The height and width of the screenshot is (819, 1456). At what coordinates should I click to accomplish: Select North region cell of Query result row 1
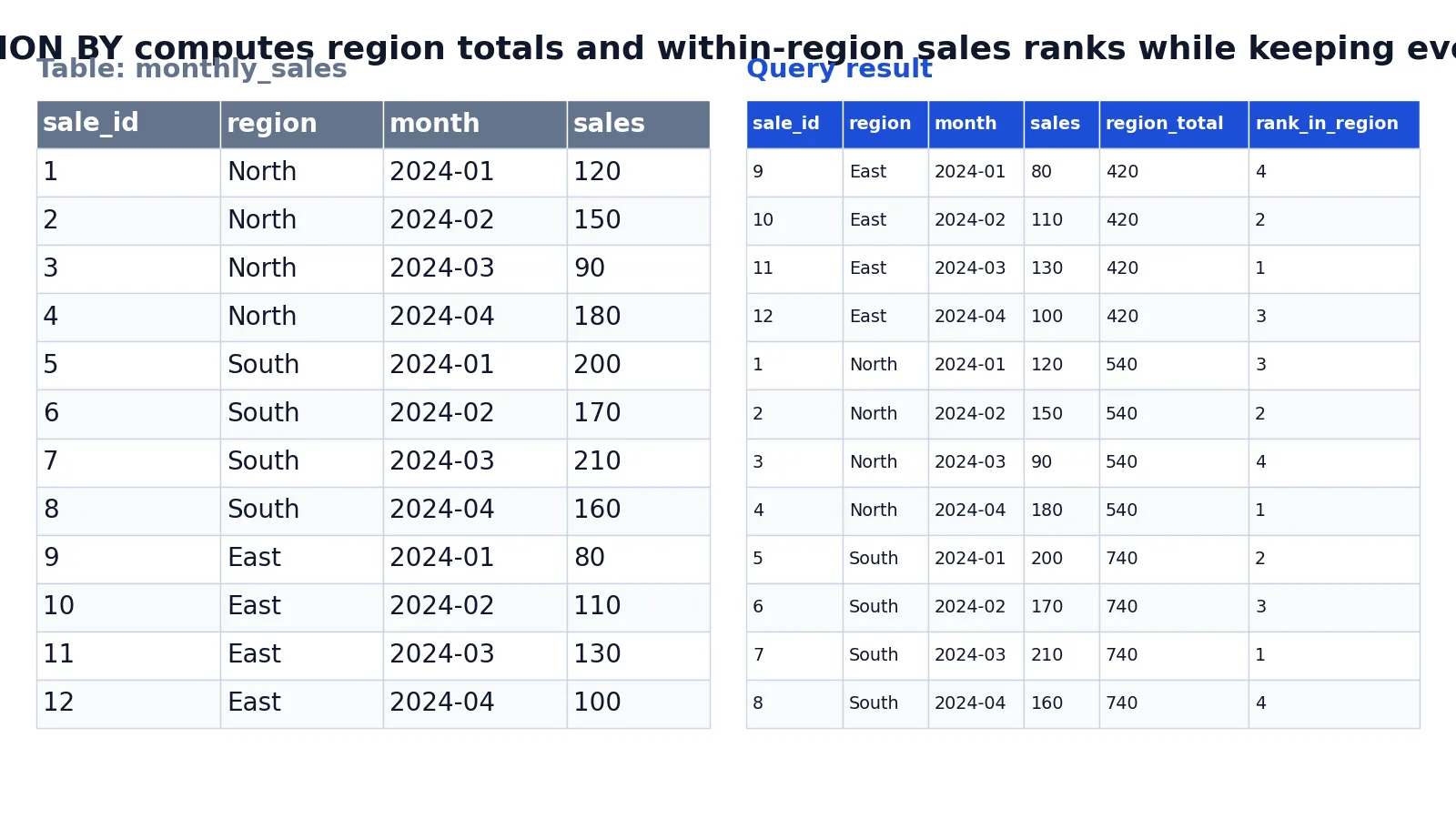point(885,366)
